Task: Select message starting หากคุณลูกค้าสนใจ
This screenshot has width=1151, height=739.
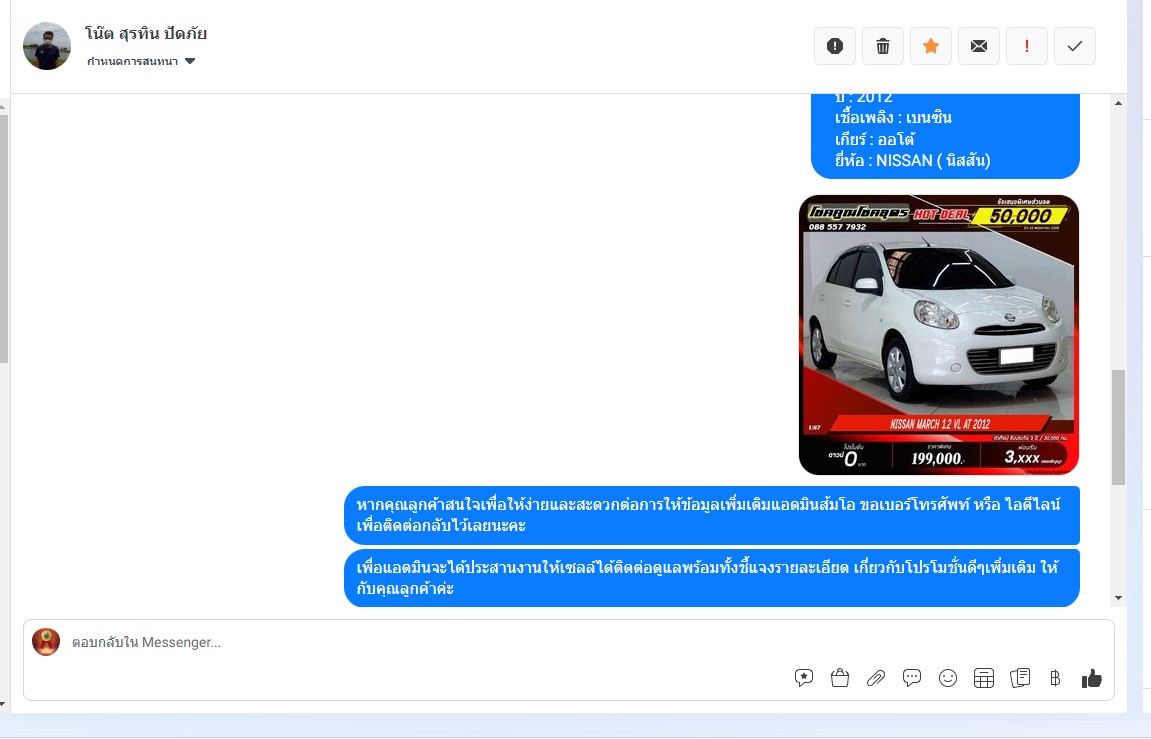Action: pos(711,515)
